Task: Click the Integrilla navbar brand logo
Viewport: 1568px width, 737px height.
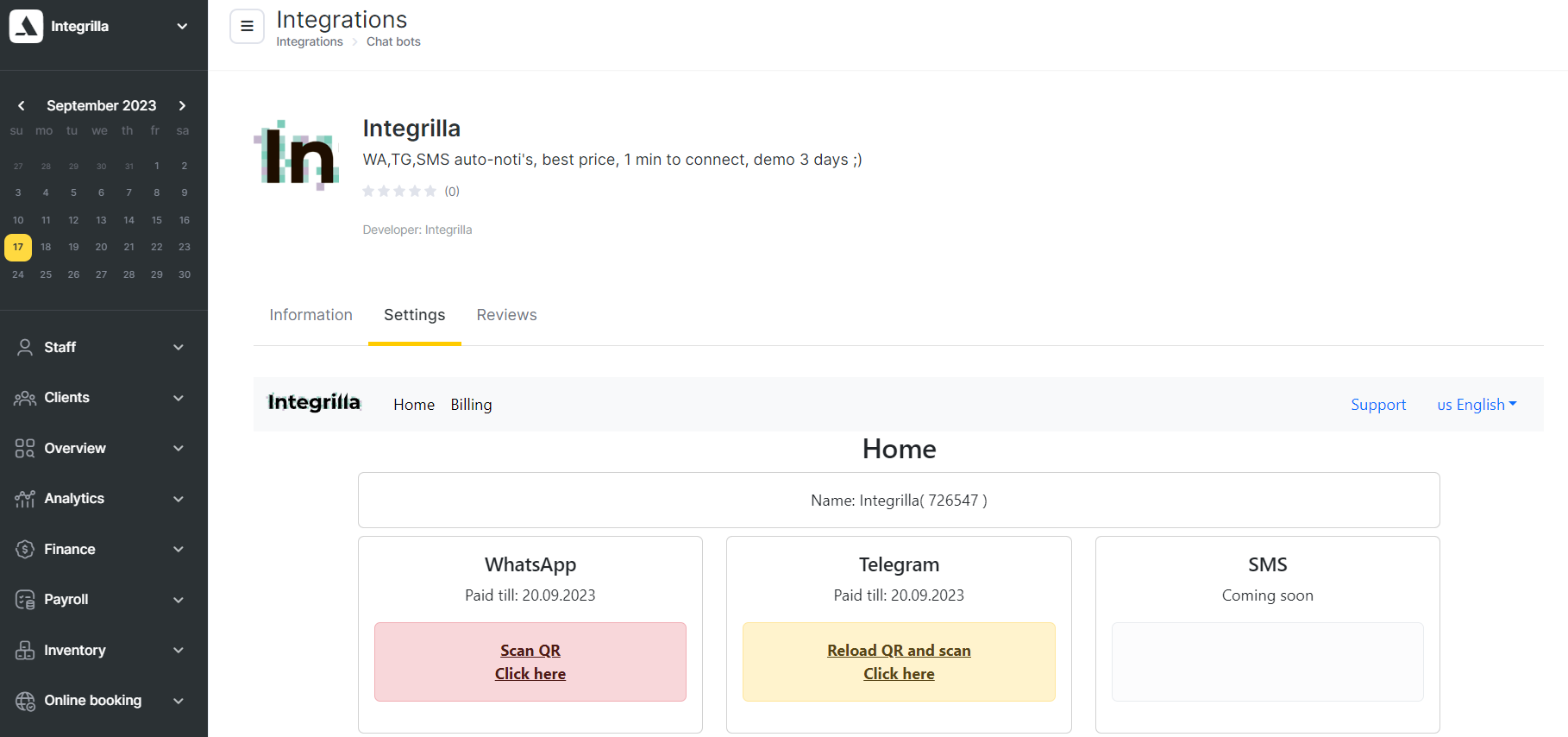Action: (x=314, y=402)
